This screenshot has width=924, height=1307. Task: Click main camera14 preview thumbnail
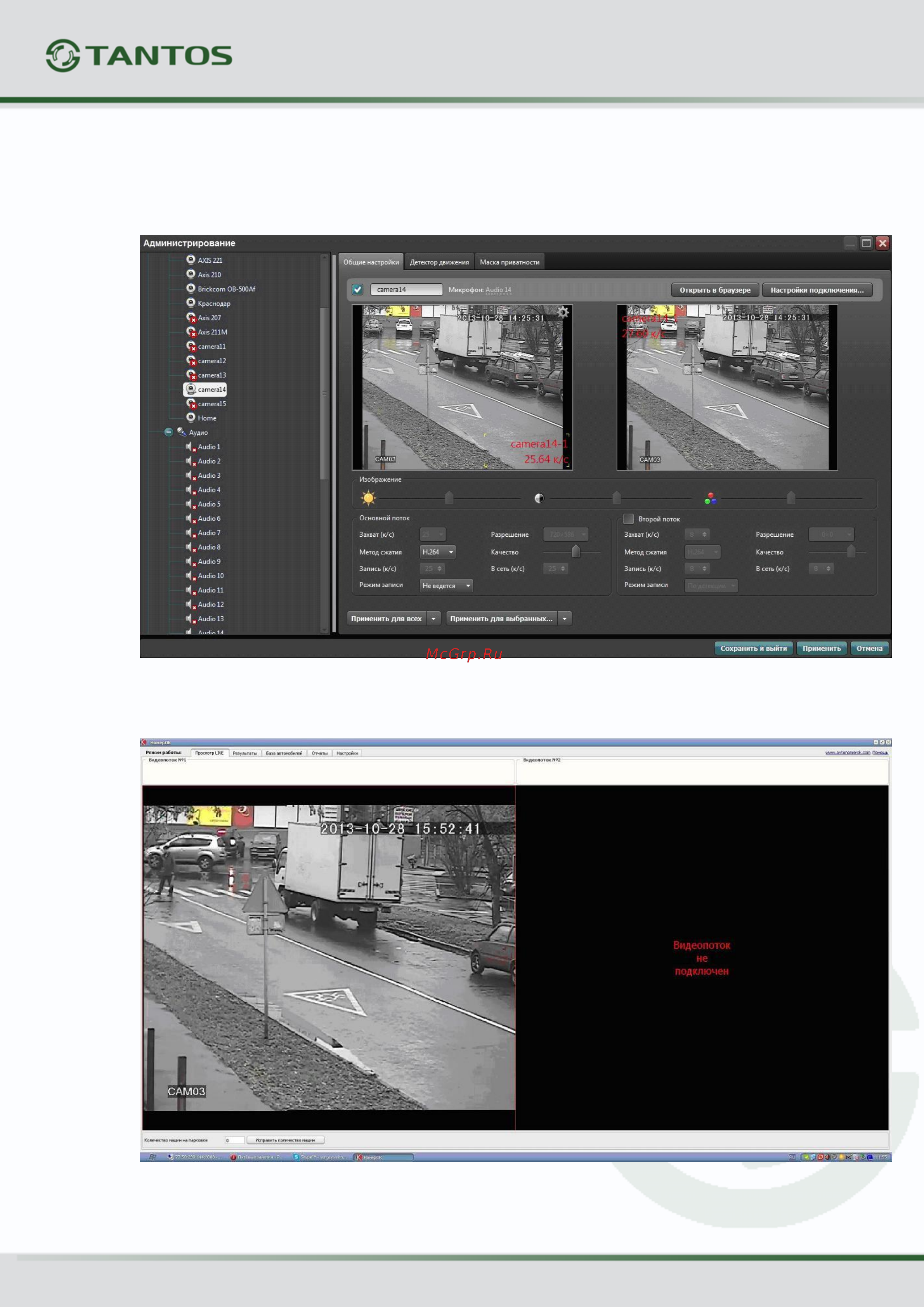coord(462,387)
